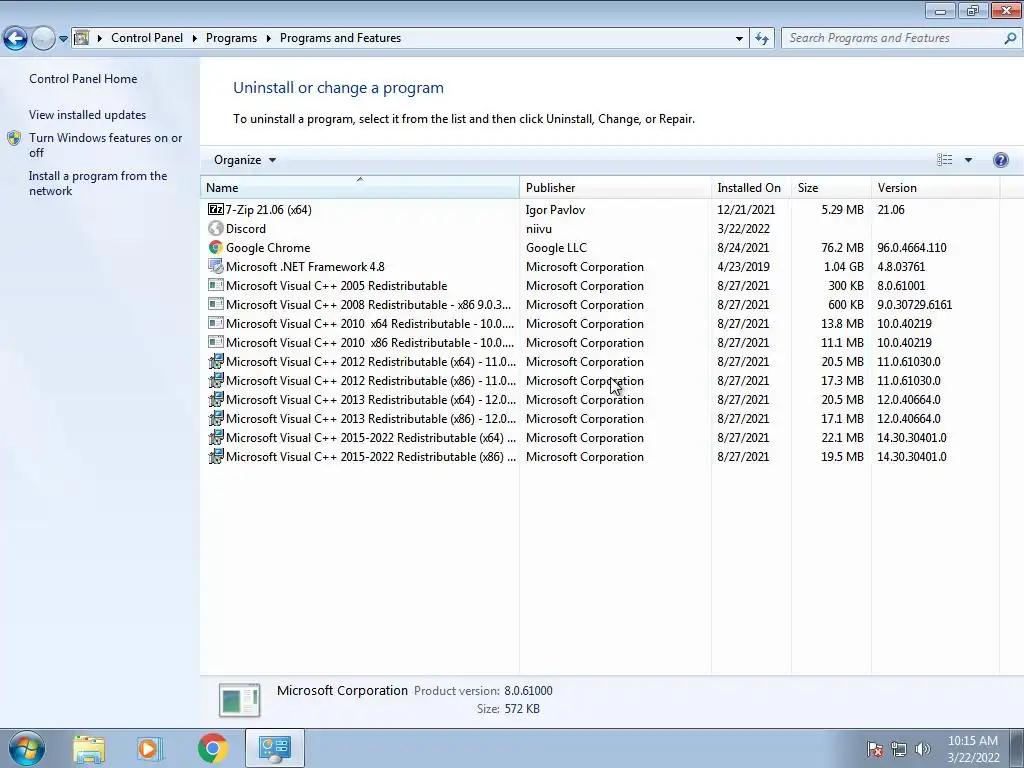Open the Windows Start menu

pyautogui.click(x=26, y=748)
